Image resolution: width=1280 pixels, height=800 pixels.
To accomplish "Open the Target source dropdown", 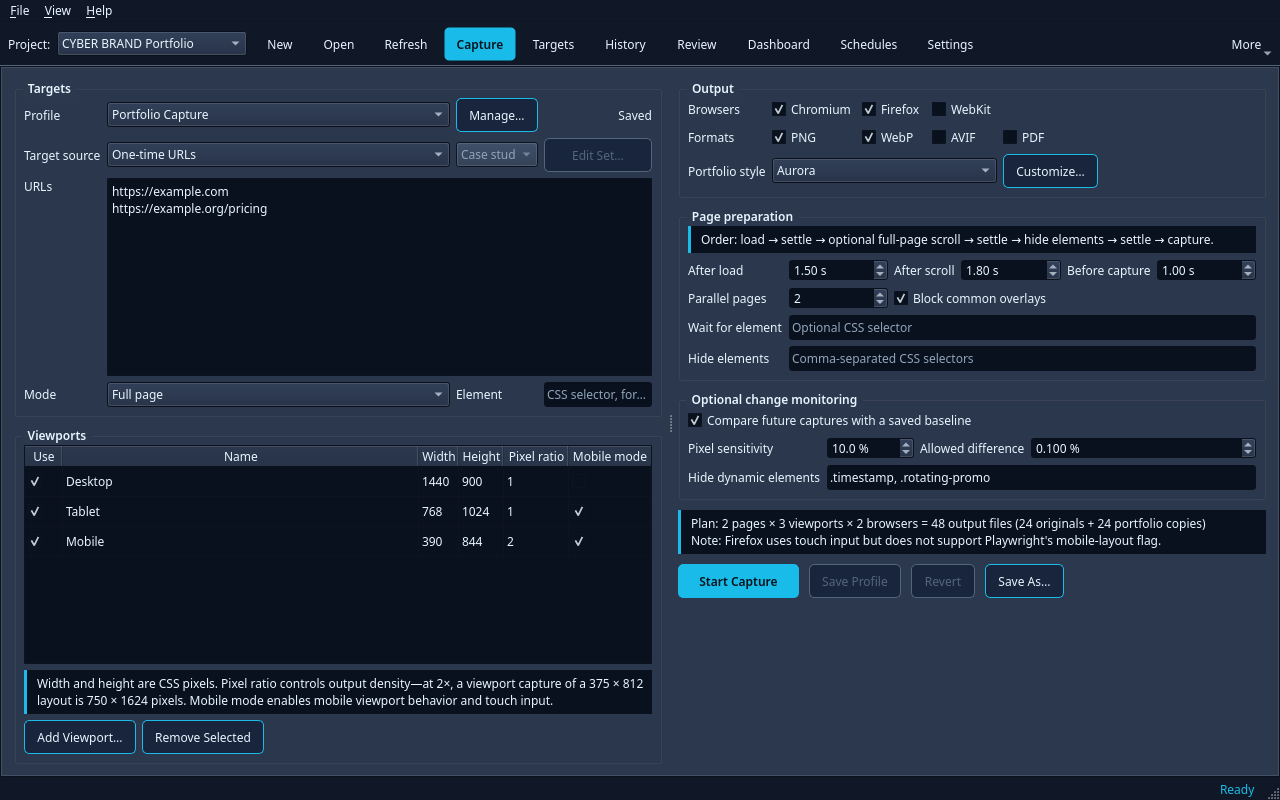I will coord(278,155).
